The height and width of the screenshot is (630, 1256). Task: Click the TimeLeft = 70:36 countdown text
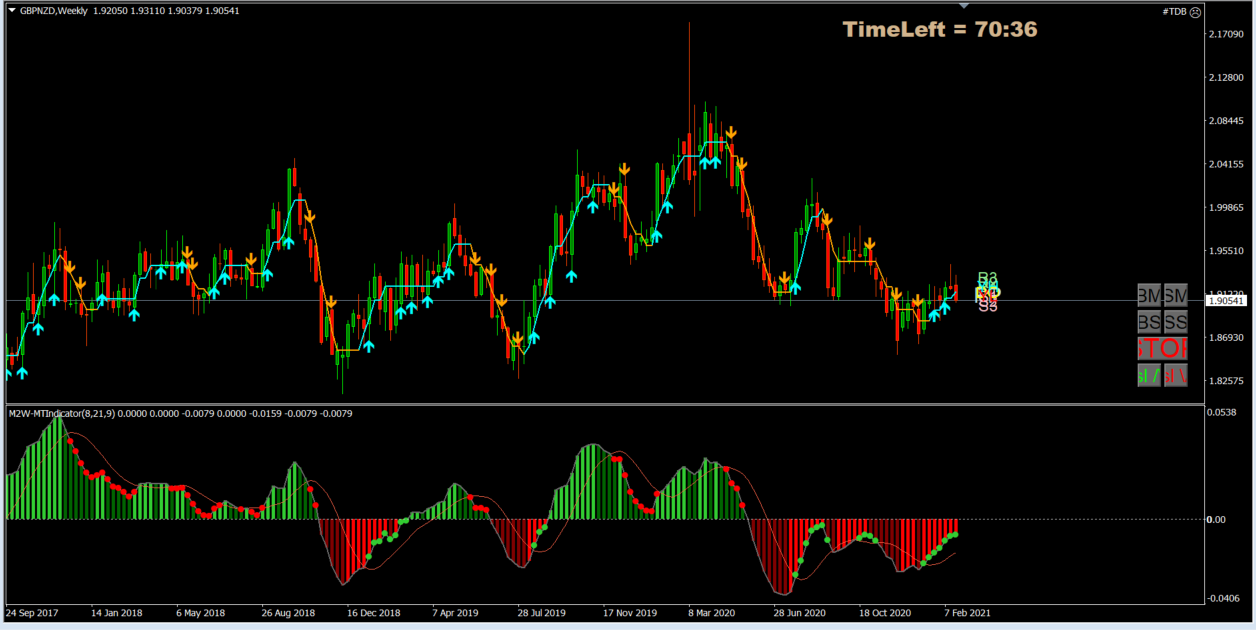tap(938, 30)
